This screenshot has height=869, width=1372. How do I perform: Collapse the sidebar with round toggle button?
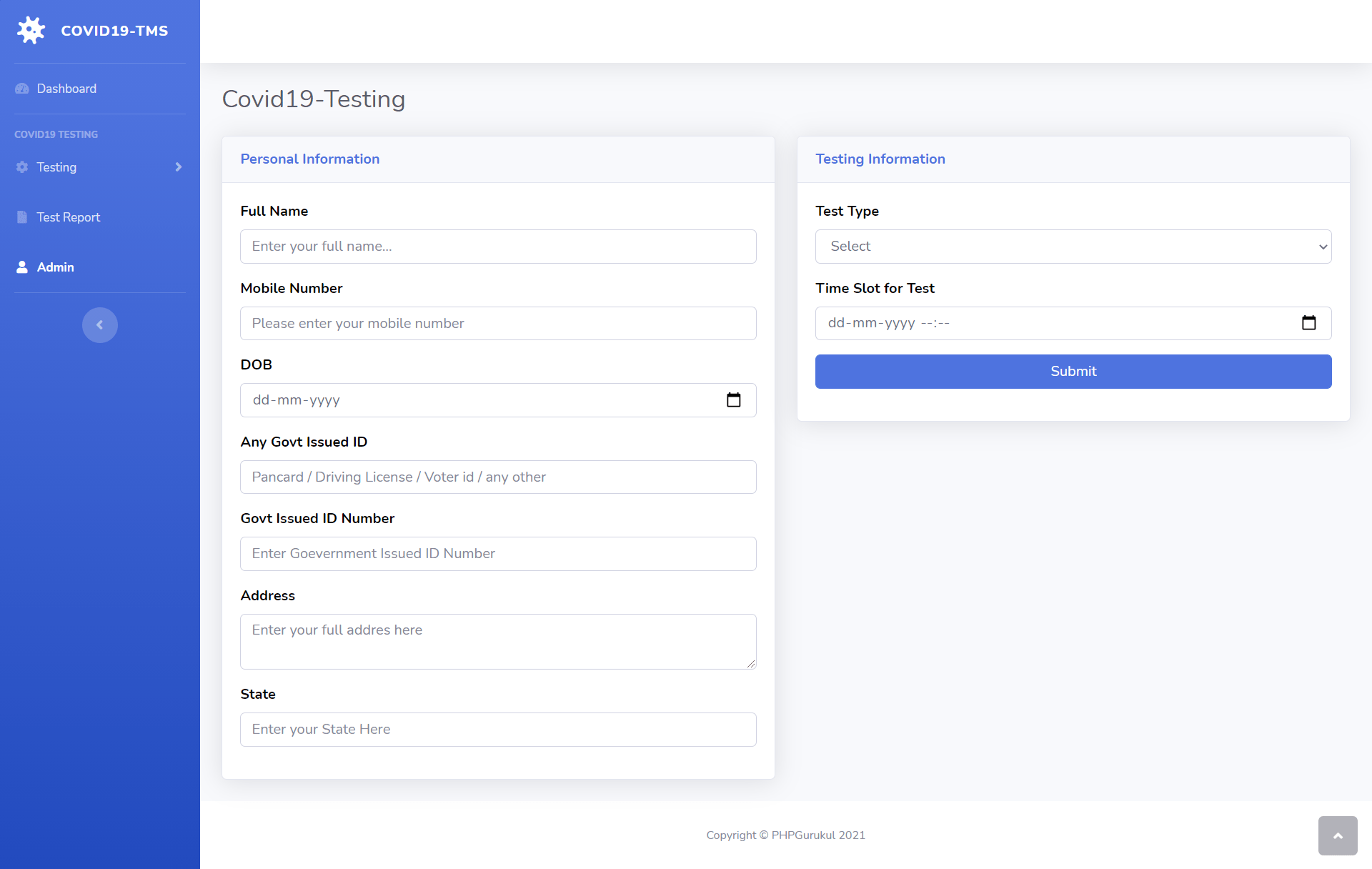[100, 325]
